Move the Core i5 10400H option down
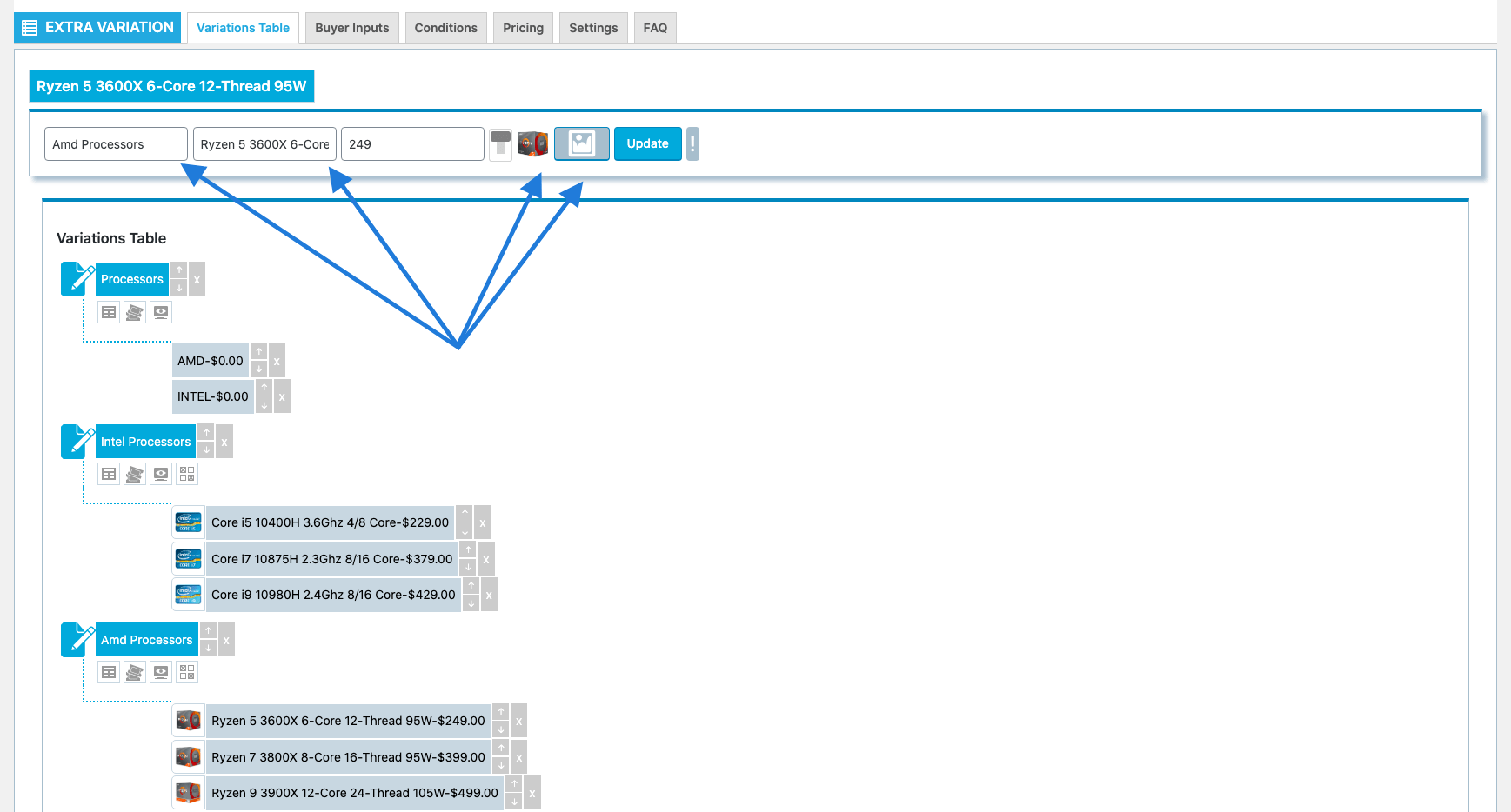The image size is (1511, 812). [x=465, y=531]
